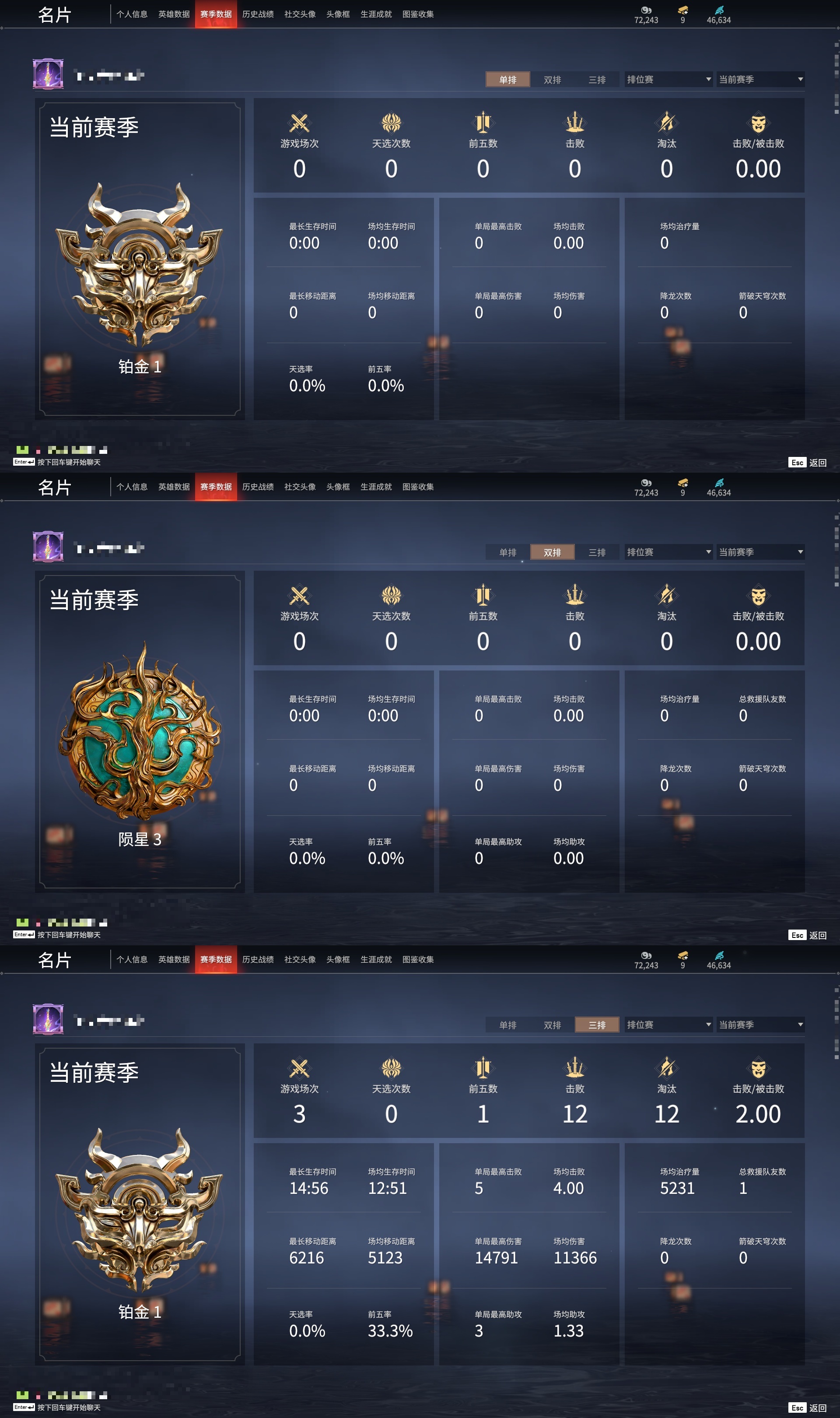Image resolution: width=840 pixels, height=1418 pixels.
Task: Click the 击败/被击败 mask icon showing 2.00
Action: 758,1068
